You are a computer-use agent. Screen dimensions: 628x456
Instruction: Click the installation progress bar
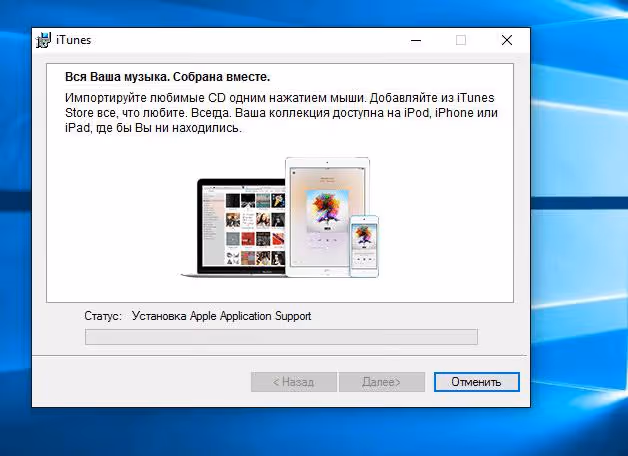click(x=281, y=337)
